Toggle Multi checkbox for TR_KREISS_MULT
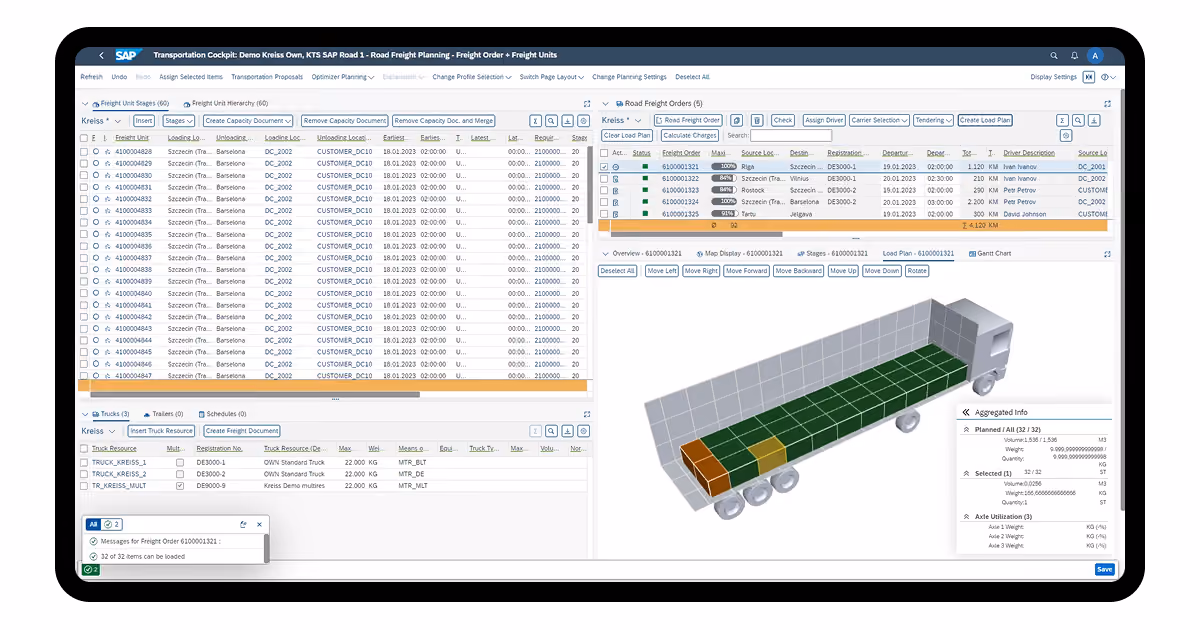The width and height of the screenshot is (1200, 630). 179,486
